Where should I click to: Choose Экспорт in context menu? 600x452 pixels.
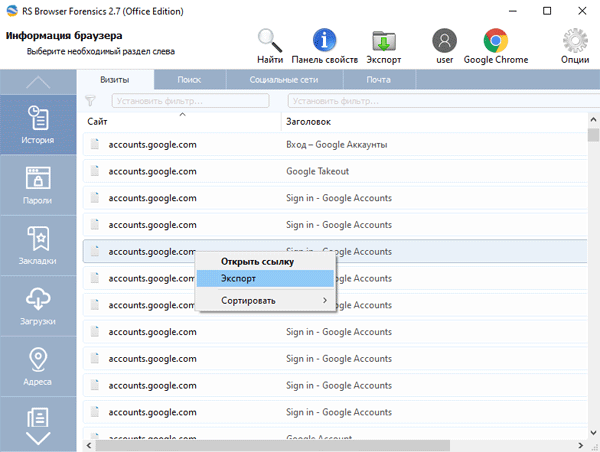pos(265,278)
